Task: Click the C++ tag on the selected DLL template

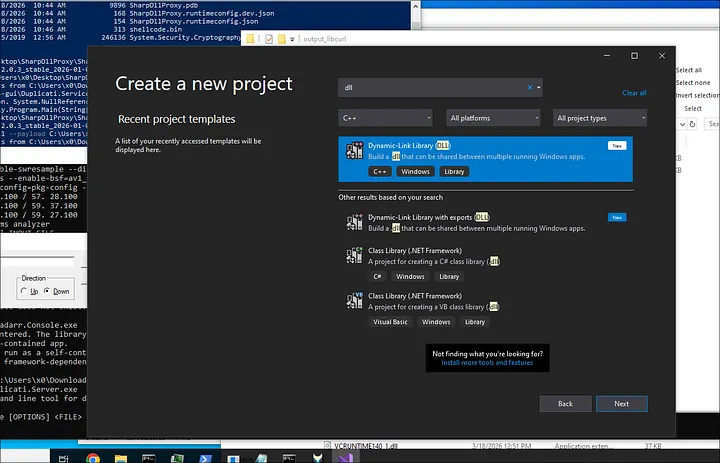Action: (x=380, y=171)
